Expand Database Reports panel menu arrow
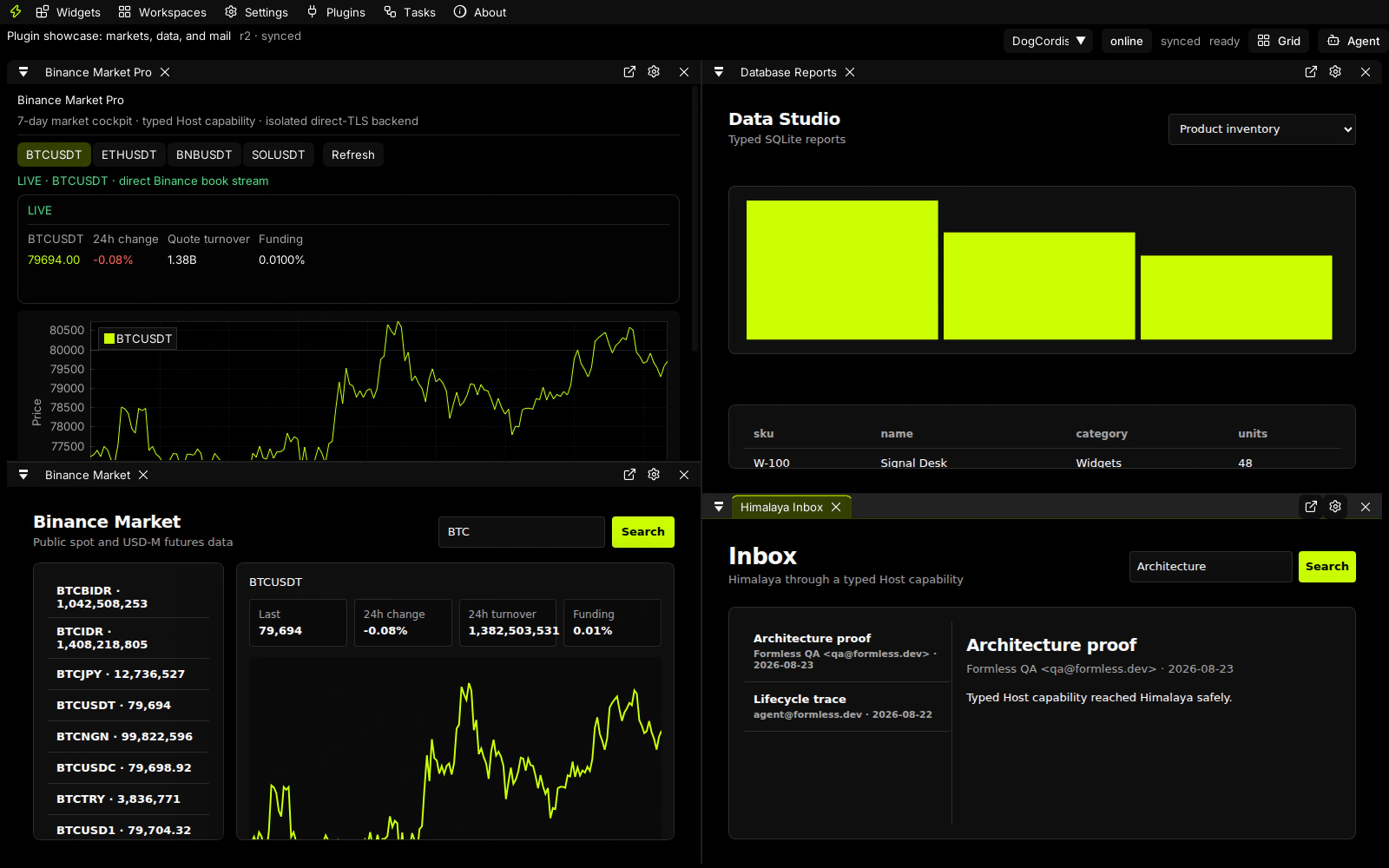The height and width of the screenshot is (868, 1389). point(719,72)
